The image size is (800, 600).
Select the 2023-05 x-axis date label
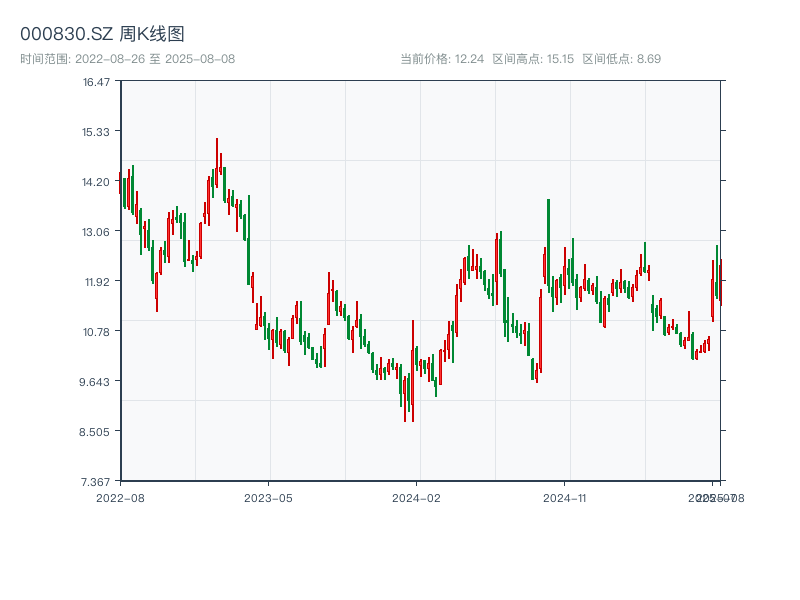[268, 497]
